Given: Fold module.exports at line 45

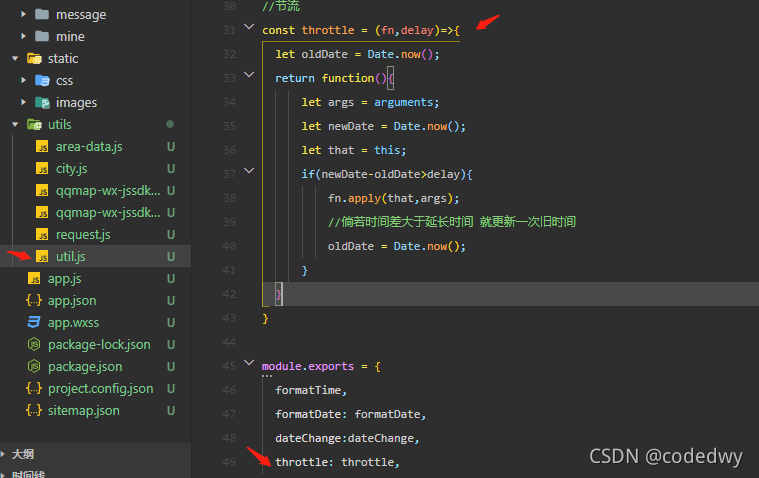Looking at the screenshot, I should point(249,362).
